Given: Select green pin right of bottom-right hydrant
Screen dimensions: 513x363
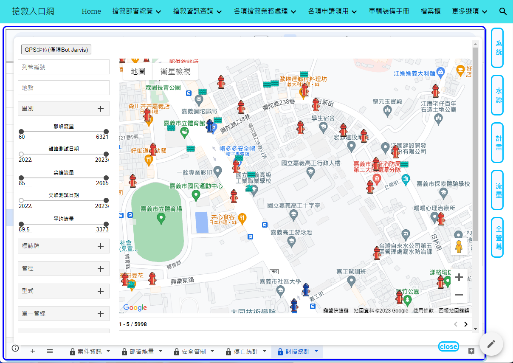Looking at the screenshot, I should tap(407, 301).
